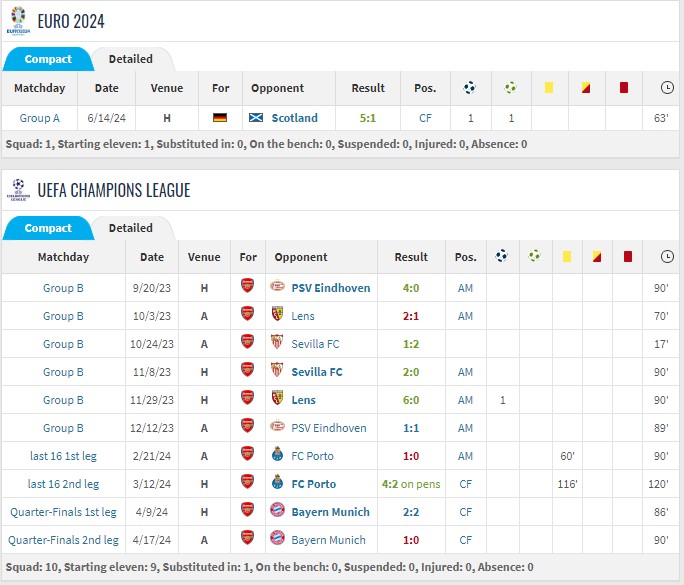Click yellow card icon in EURO 2024 header

pyautogui.click(x=549, y=88)
